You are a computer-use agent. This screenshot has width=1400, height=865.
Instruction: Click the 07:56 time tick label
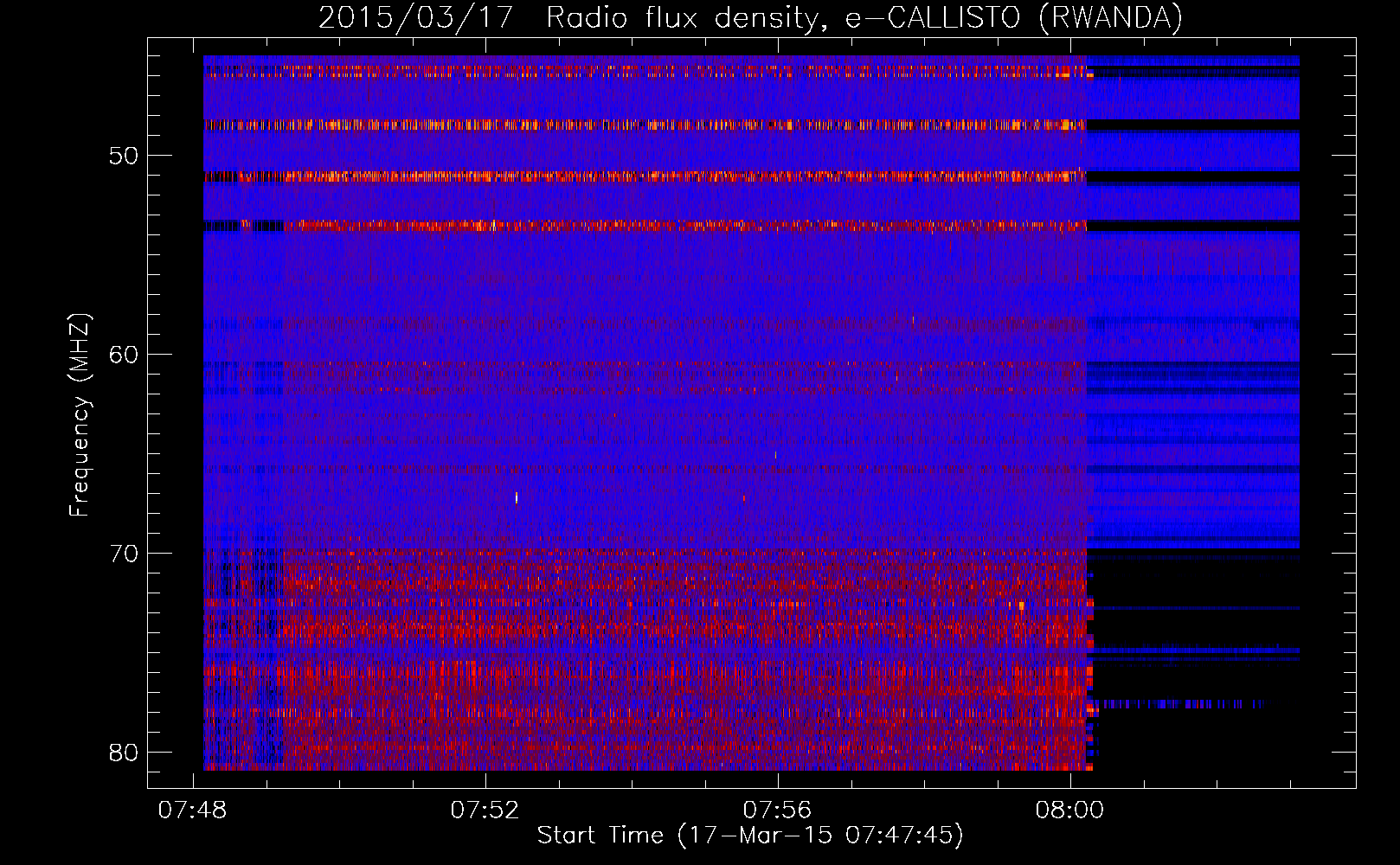click(777, 811)
